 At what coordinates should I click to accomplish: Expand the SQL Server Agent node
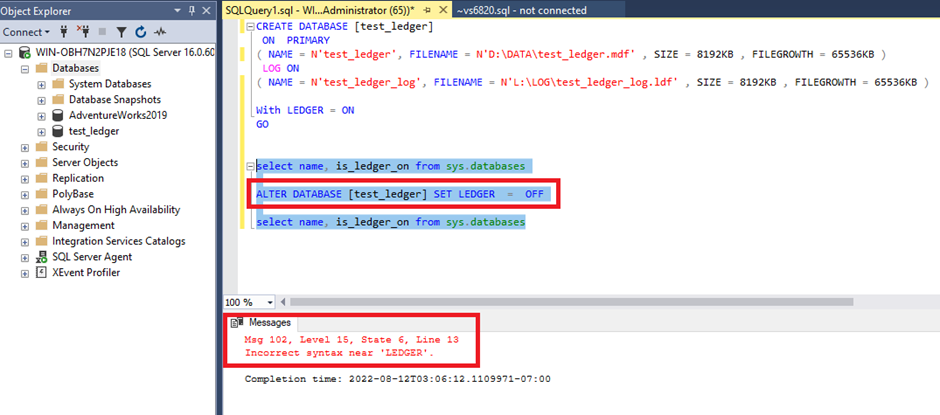pos(25,257)
